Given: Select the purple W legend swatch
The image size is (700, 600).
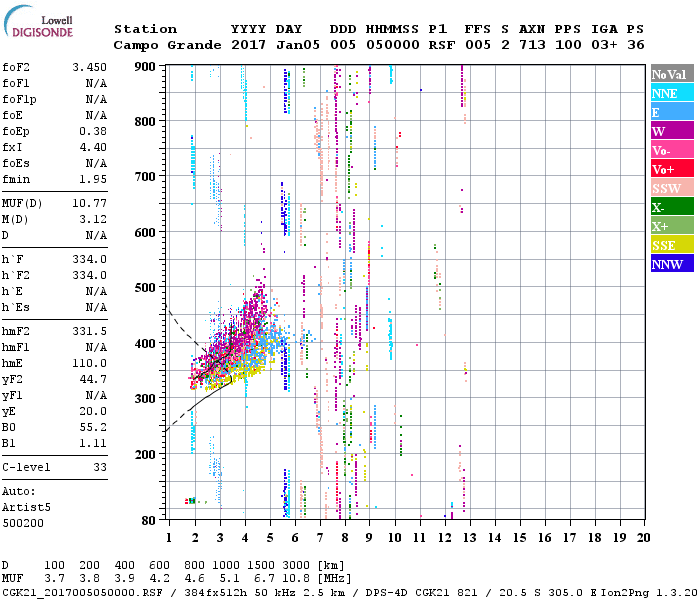Looking at the screenshot, I should coord(672,131).
